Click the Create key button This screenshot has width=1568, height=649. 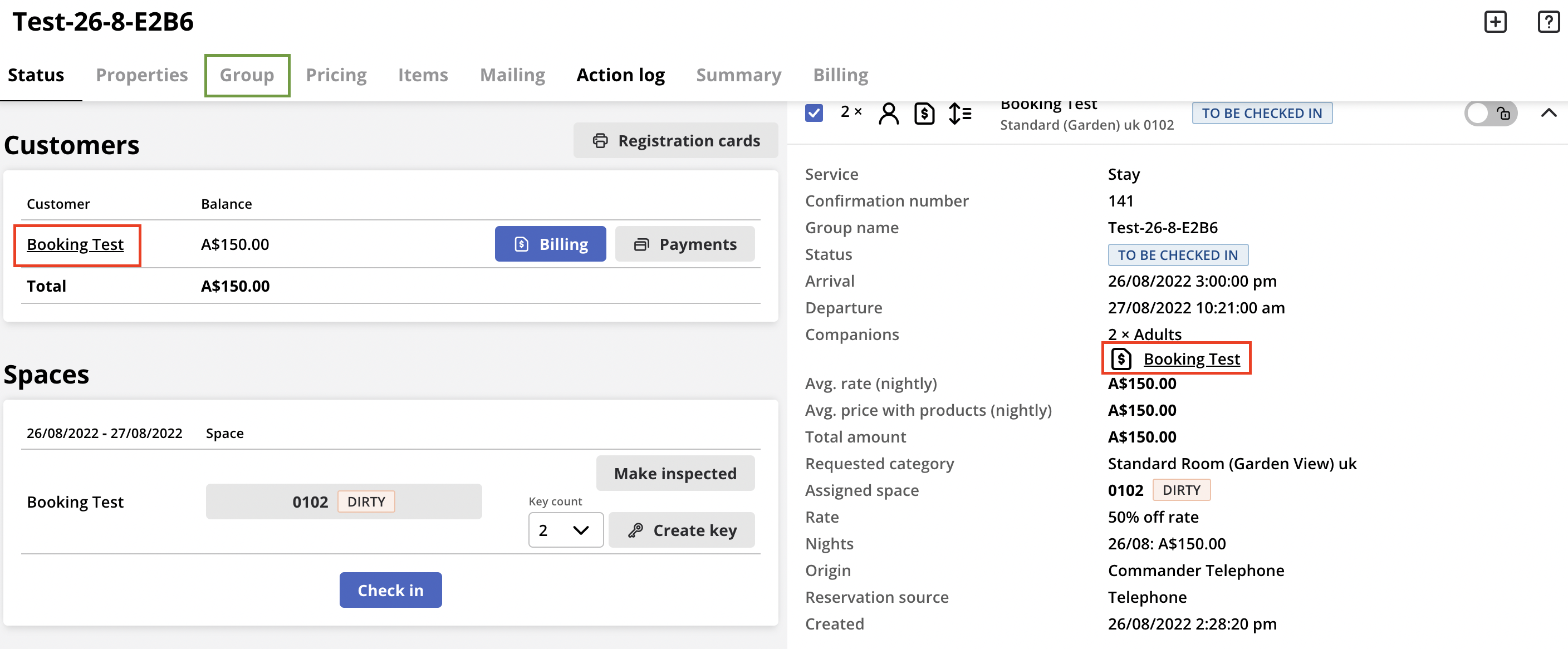682,530
